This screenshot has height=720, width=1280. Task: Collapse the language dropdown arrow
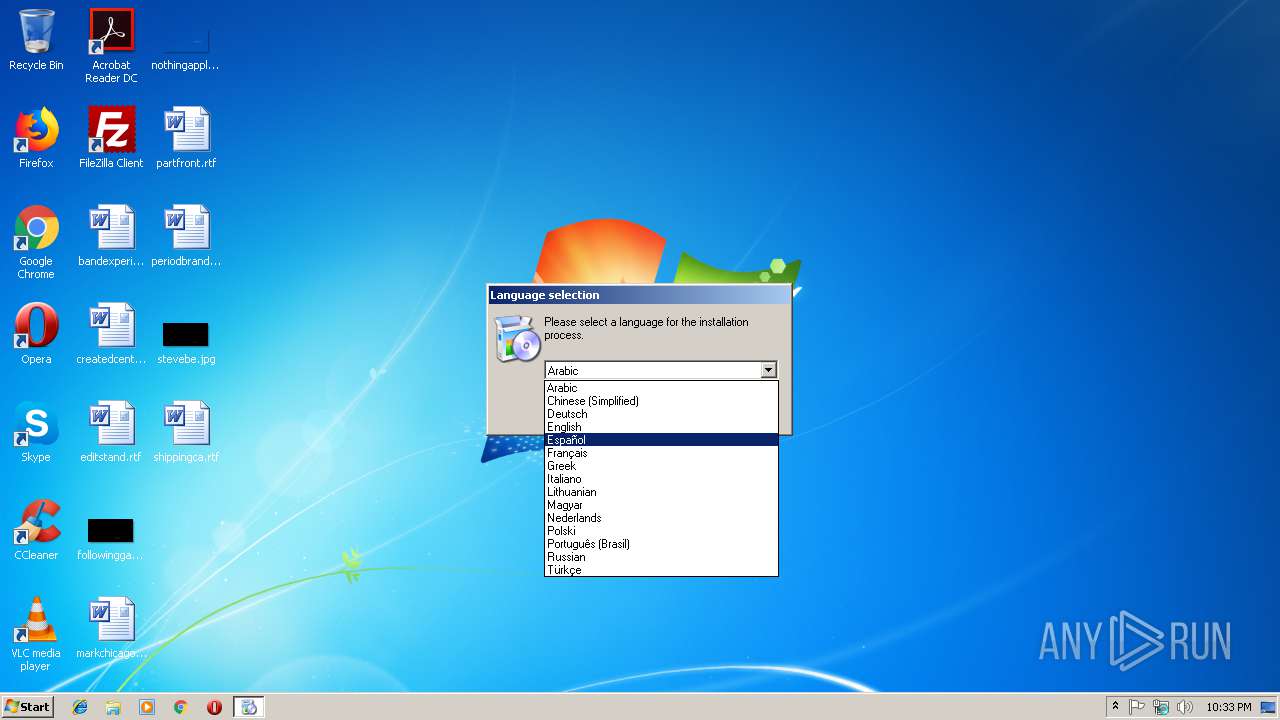tap(768, 370)
